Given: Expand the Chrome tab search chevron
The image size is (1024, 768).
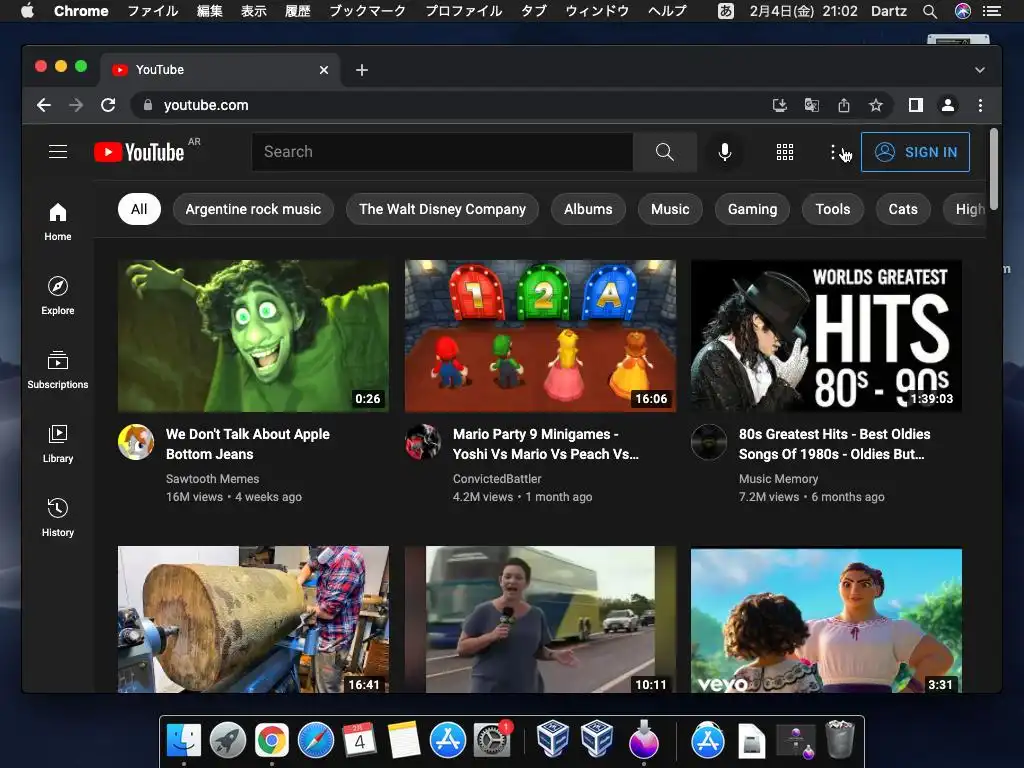Looking at the screenshot, I should point(980,70).
